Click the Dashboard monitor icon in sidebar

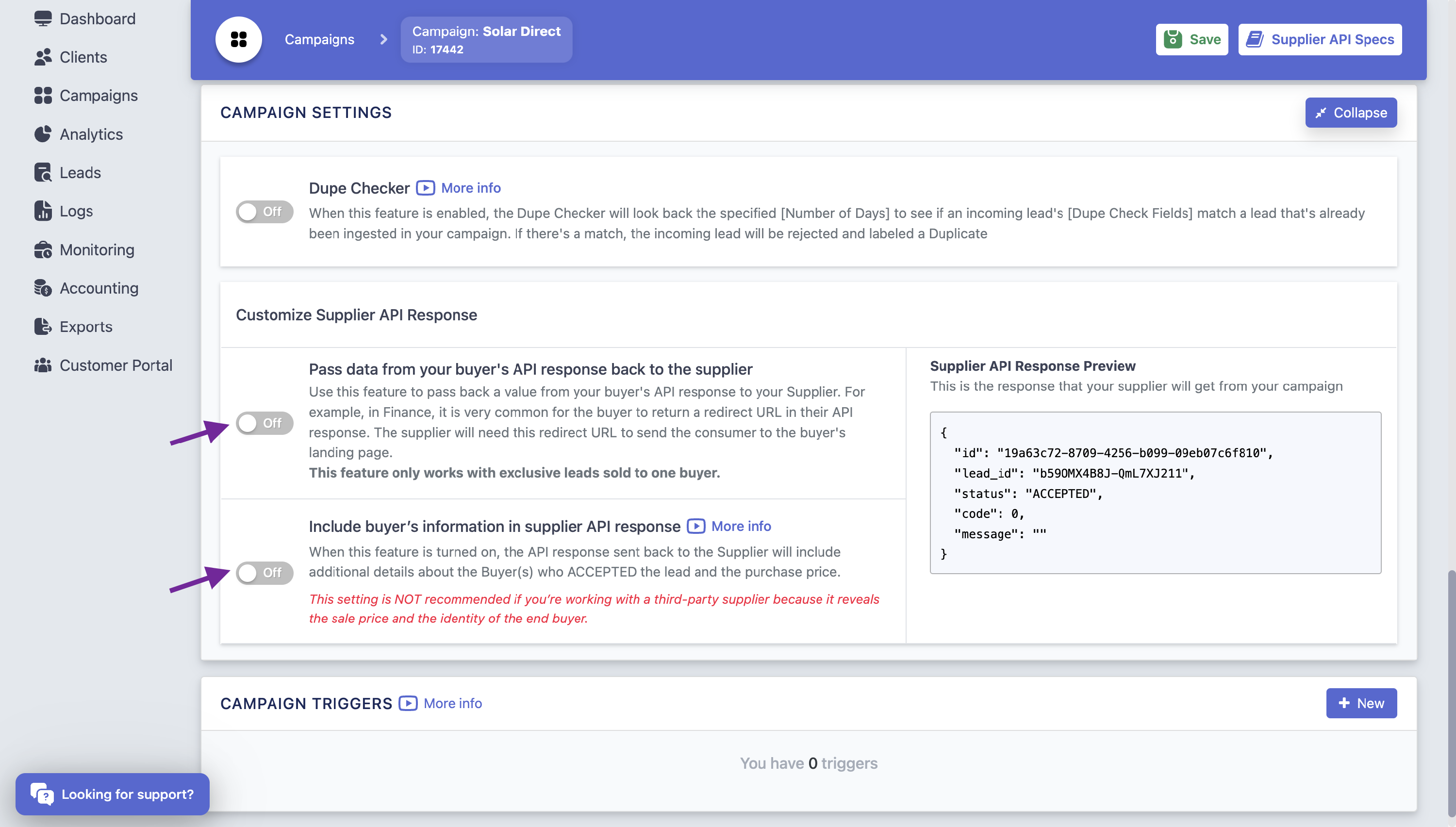(43, 19)
